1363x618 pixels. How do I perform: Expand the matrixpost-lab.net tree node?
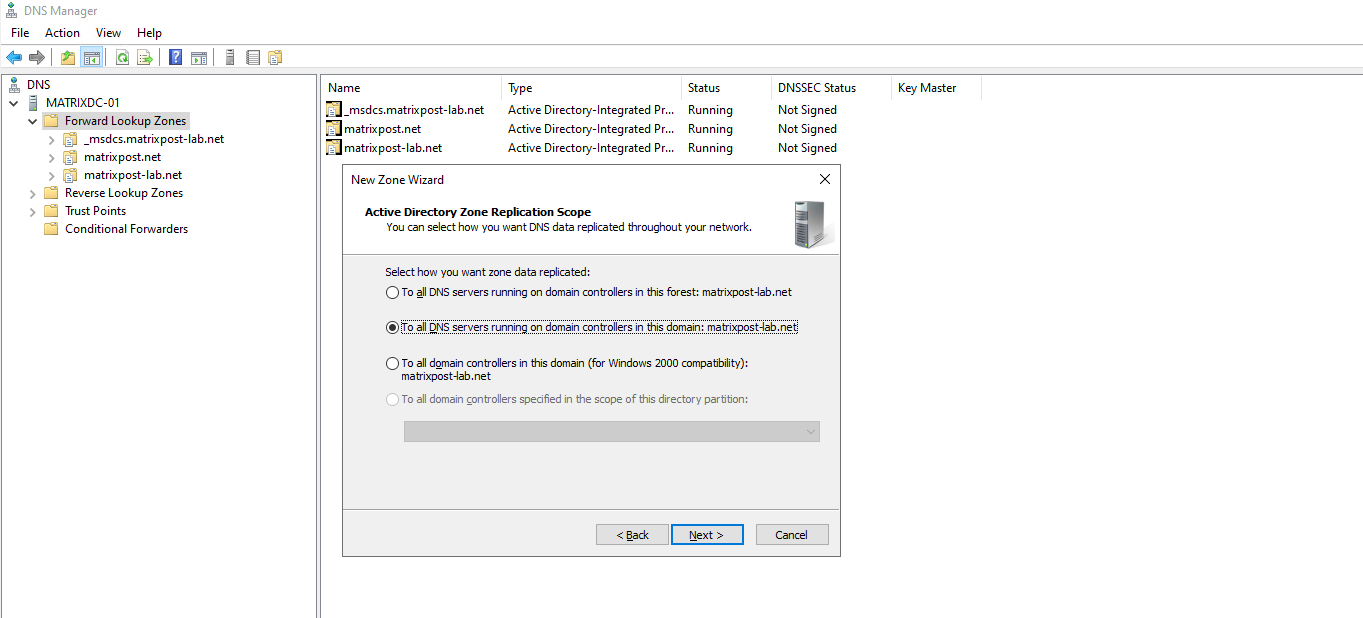coord(52,175)
